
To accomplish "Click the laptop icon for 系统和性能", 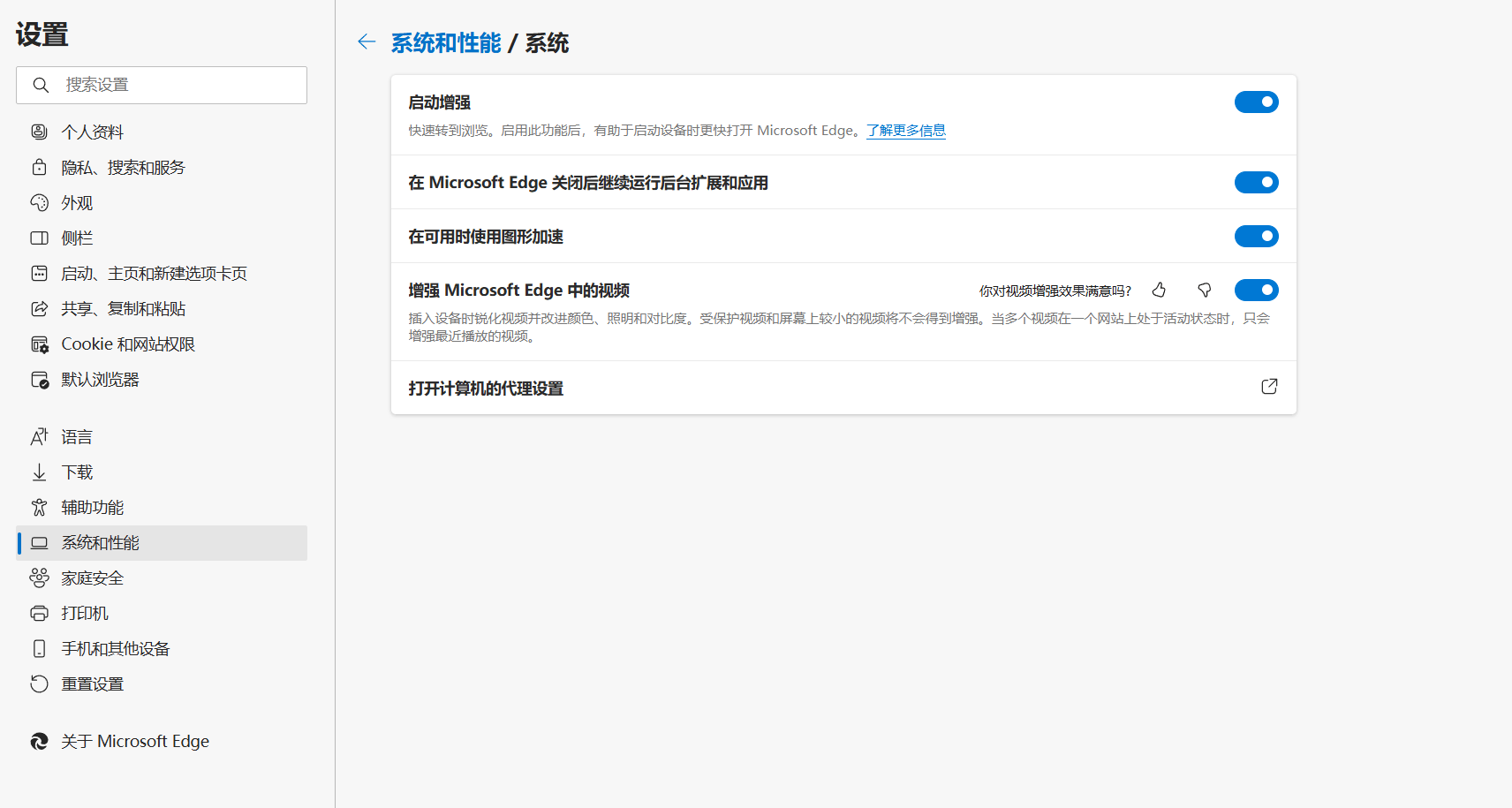I will (39, 542).
